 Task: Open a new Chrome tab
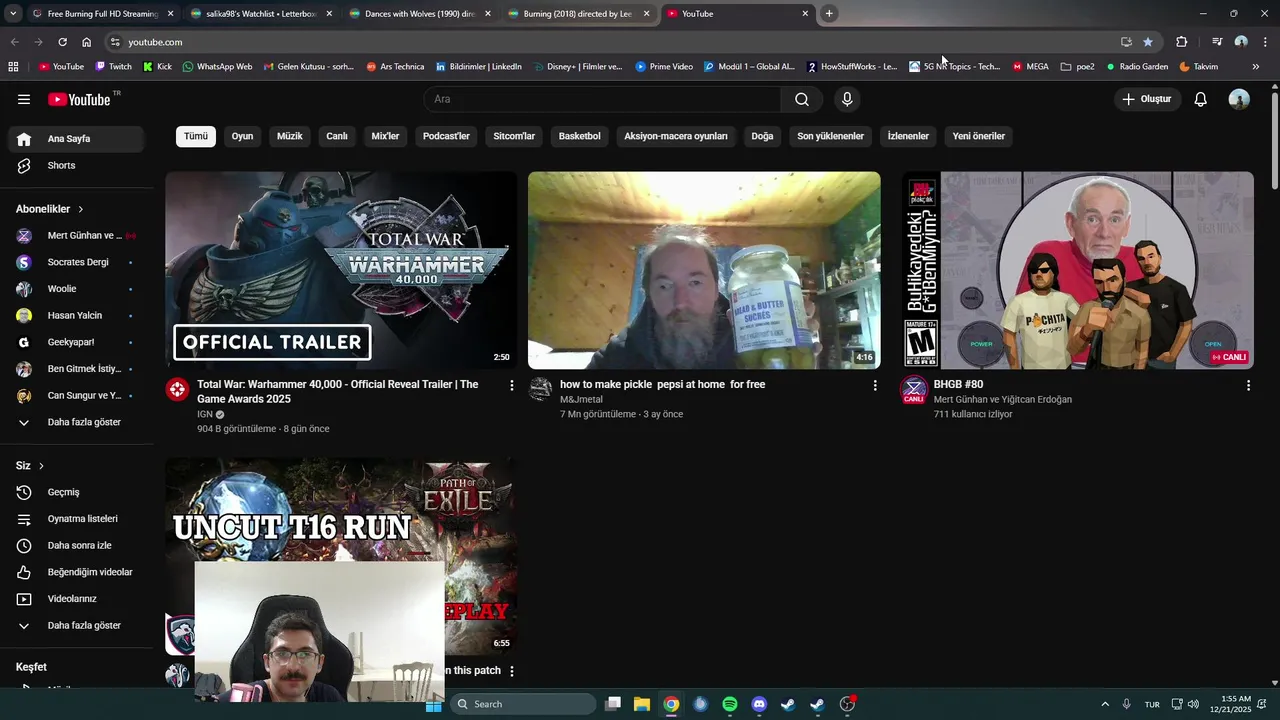click(x=829, y=14)
